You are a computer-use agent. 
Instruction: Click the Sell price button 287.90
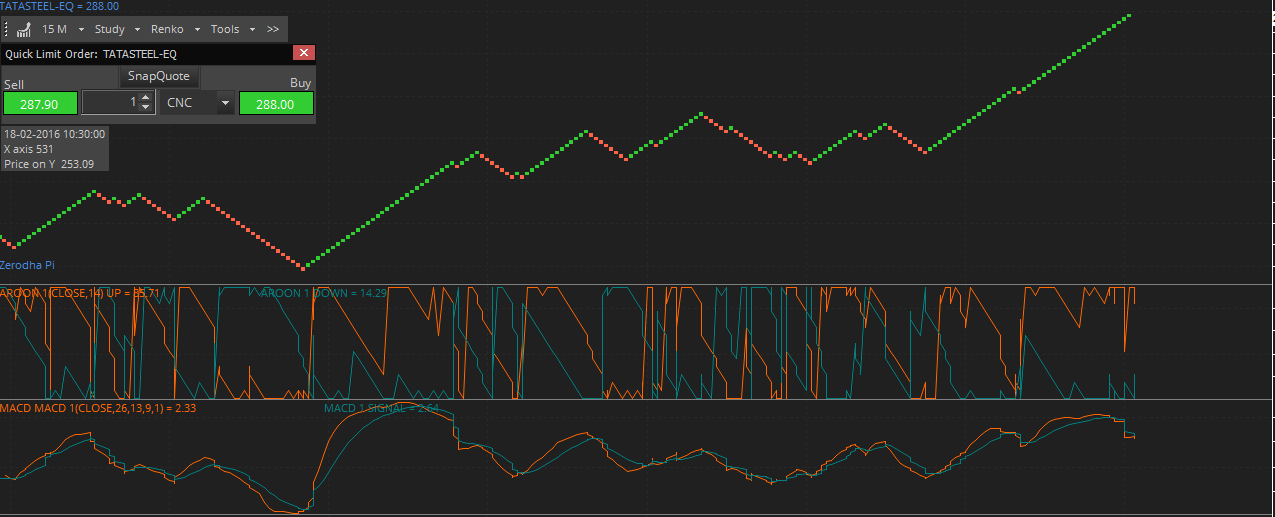click(x=39, y=103)
